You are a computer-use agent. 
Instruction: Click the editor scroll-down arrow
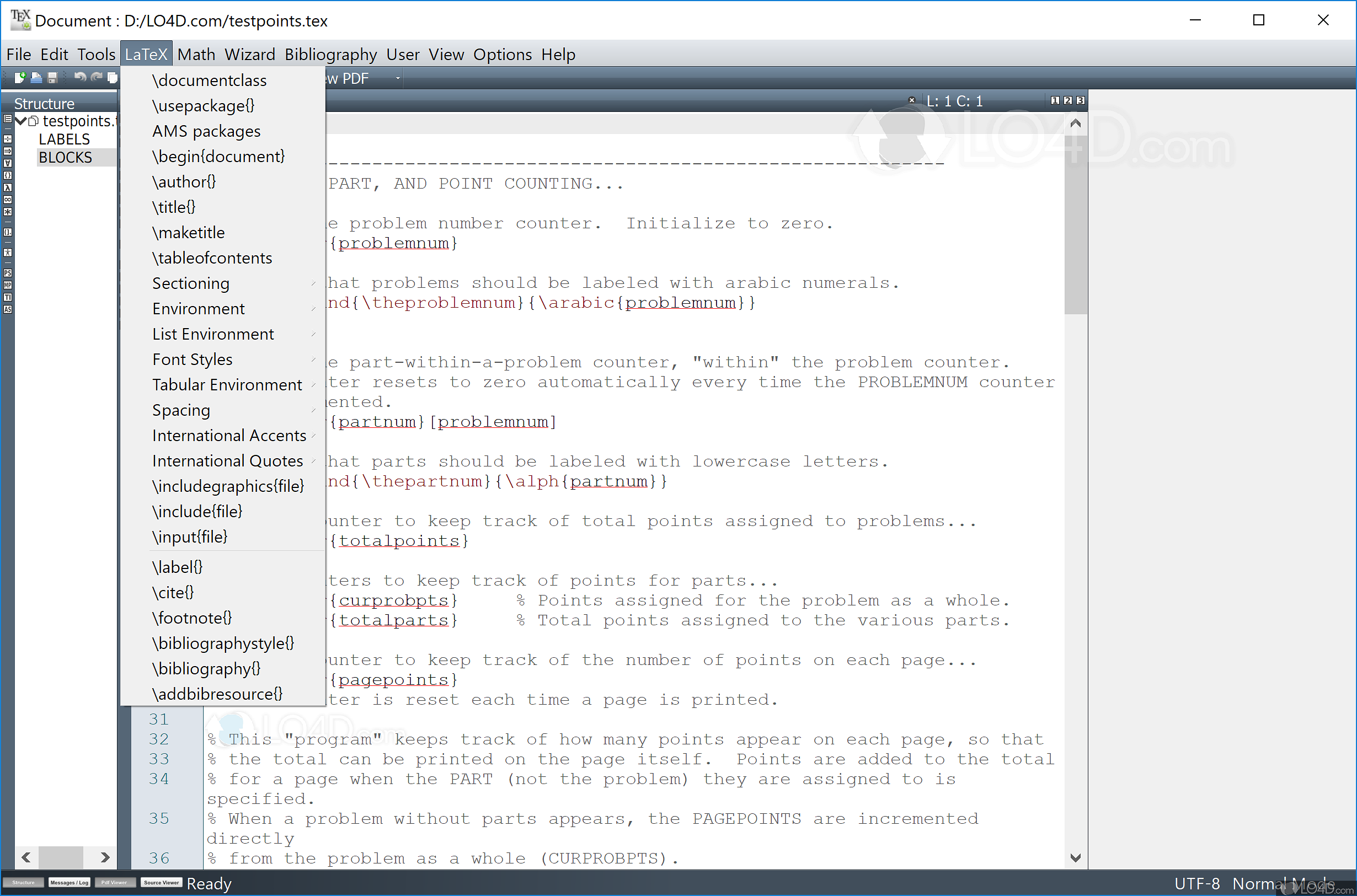(x=1075, y=858)
